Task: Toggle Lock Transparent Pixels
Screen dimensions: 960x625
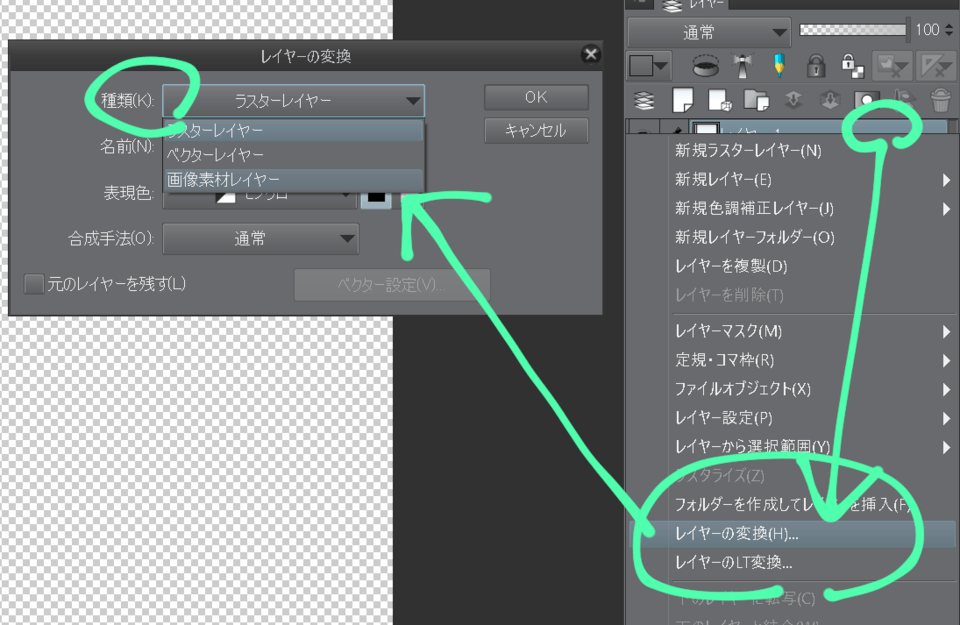Action: point(851,66)
